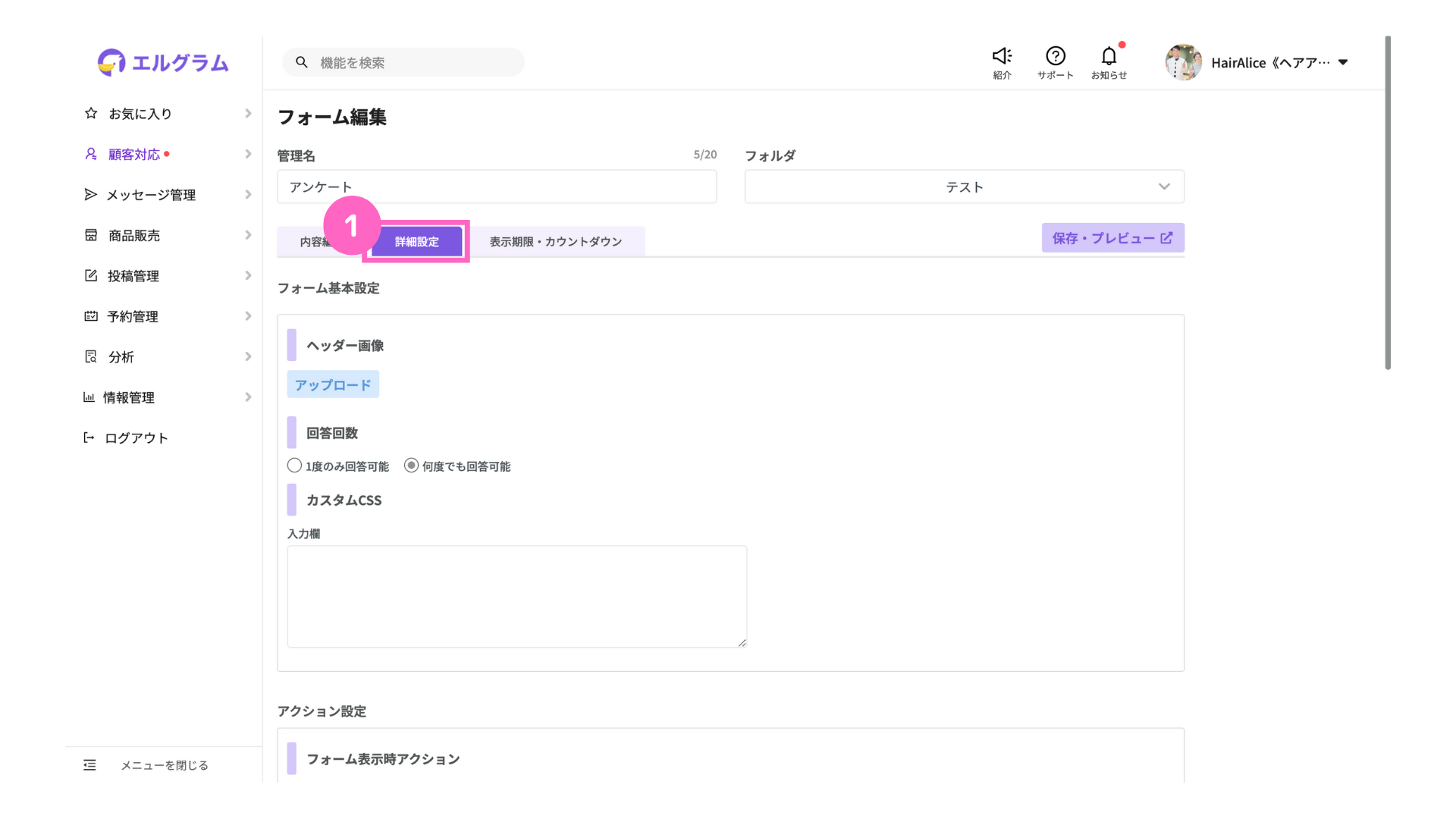Click the 投稿管理 edit icon

click(x=91, y=276)
